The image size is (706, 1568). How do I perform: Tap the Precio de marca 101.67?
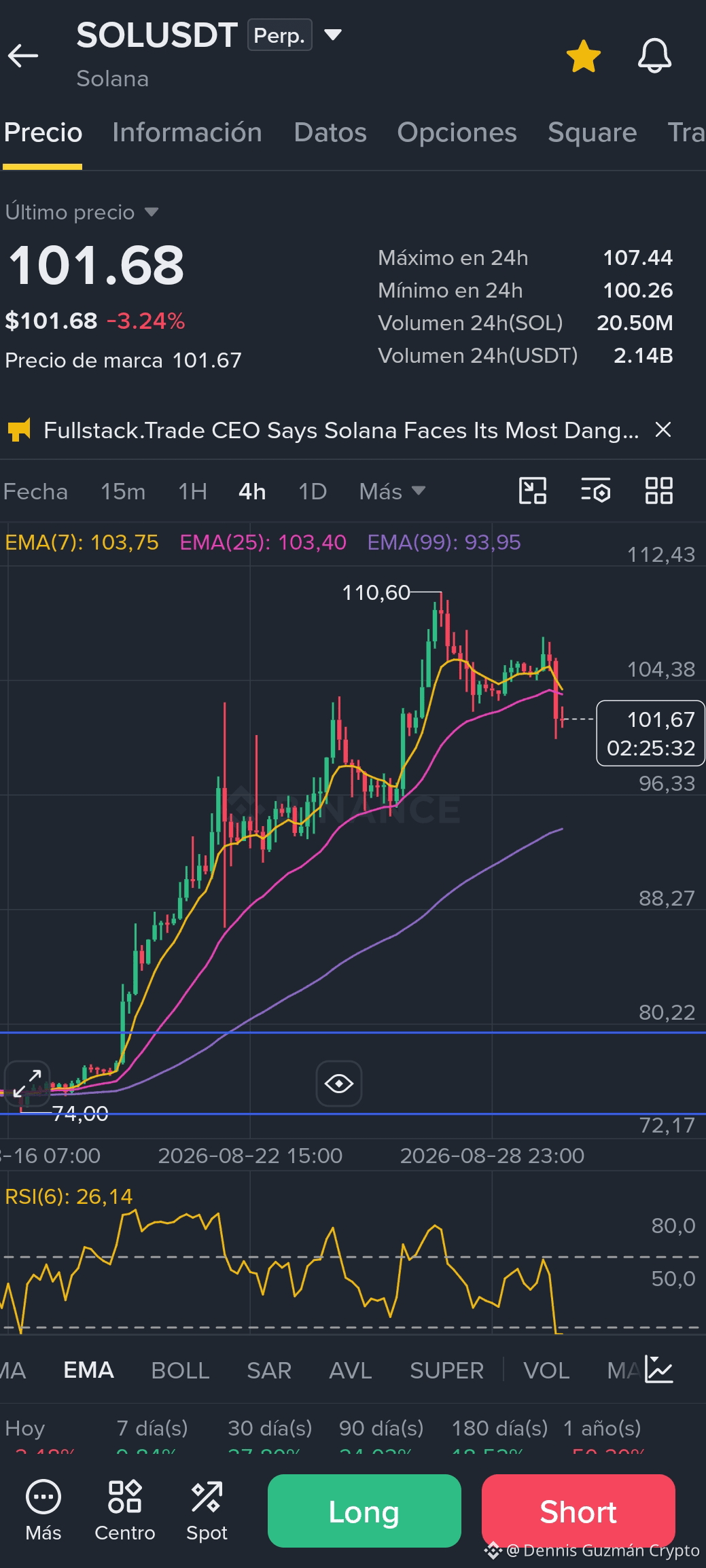[123, 360]
